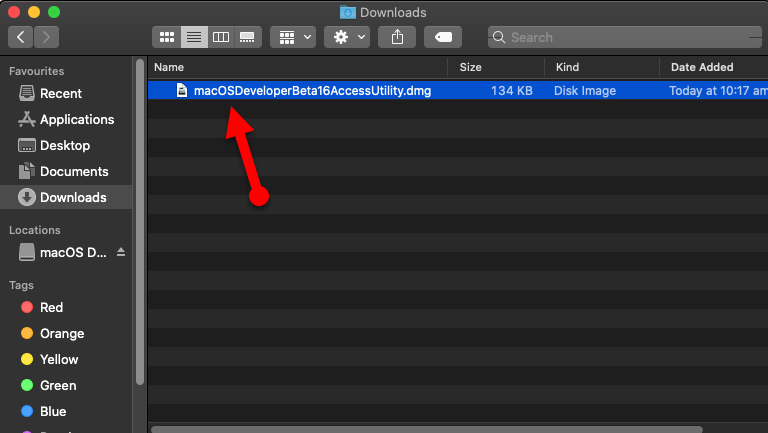The width and height of the screenshot is (768, 433).
Task: Click the Desktop sidebar item
Action: click(64, 145)
